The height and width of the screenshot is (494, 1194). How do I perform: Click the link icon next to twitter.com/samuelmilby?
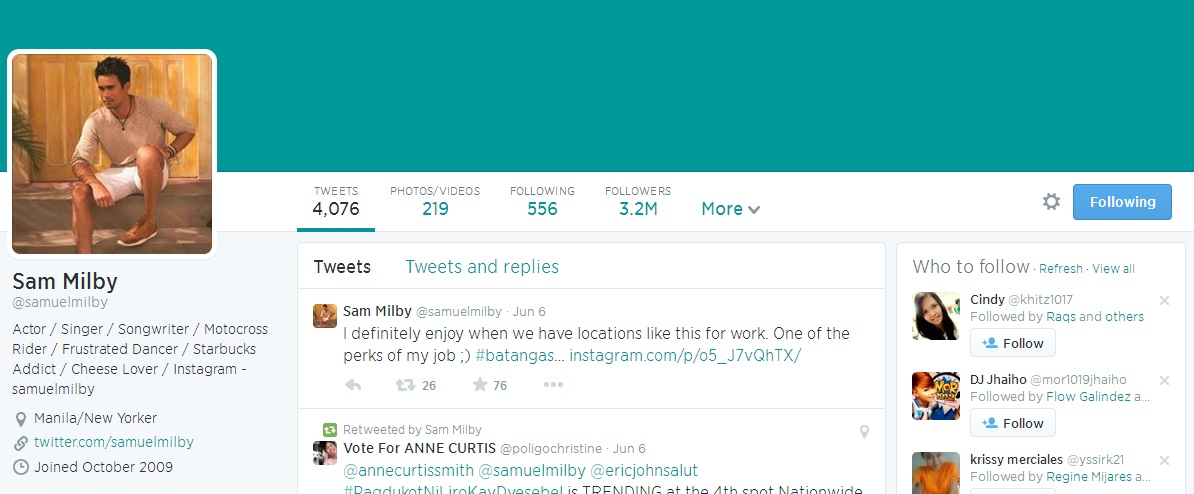pos(21,443)
